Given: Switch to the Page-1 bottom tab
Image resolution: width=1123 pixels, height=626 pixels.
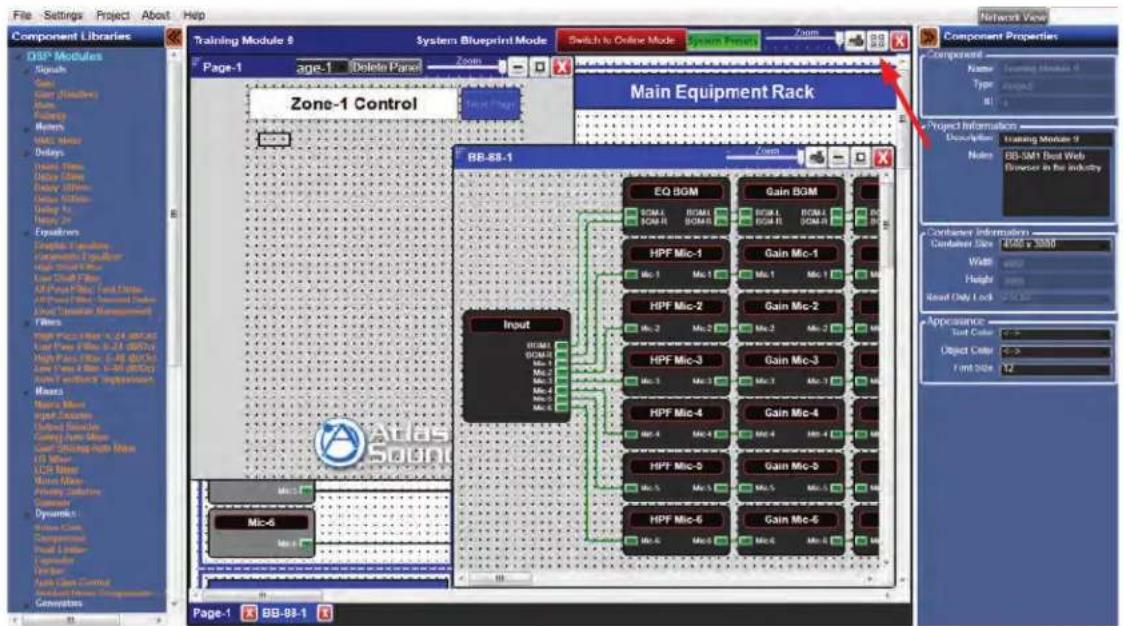Looking at the screenshot, I should click(212, 613).
